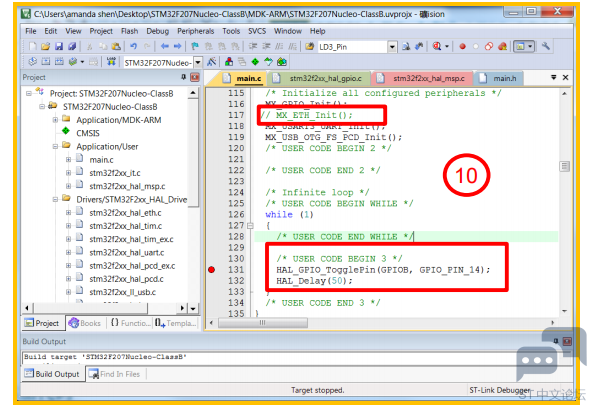The height and width of the screenshot is (410, 595).
Task: Open the Project menu
Action: pyautogui.click(x=101, y=31)
